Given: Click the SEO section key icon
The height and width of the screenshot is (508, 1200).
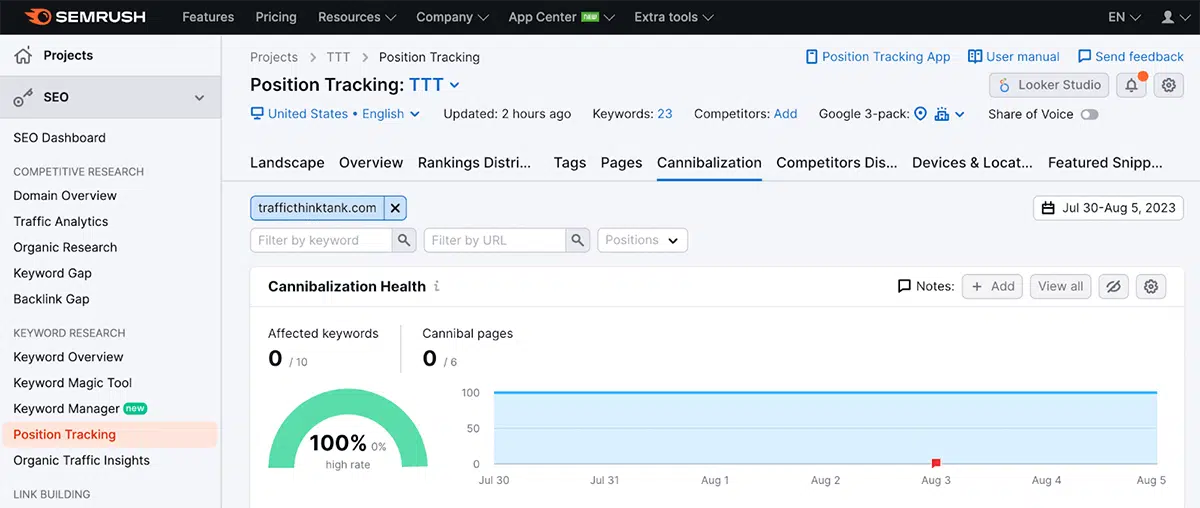Looking at the screenshot, I should pos(23,97).
